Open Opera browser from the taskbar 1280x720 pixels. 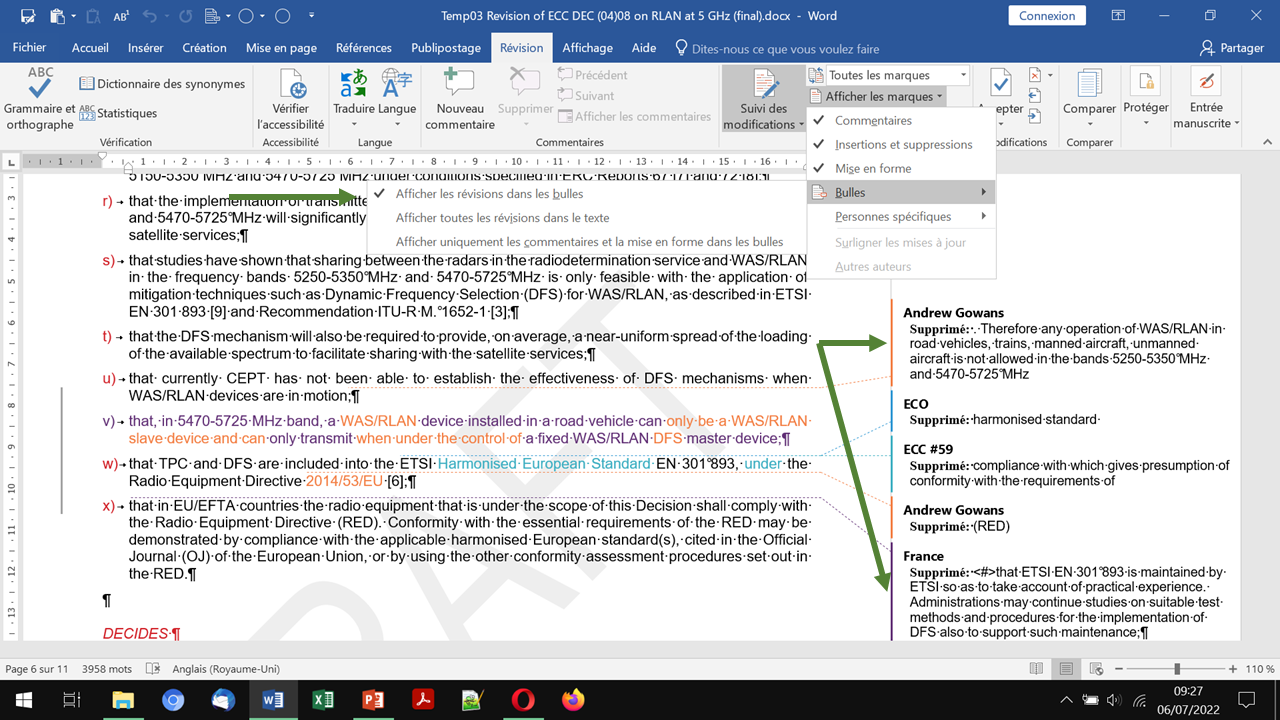[523, 700]
